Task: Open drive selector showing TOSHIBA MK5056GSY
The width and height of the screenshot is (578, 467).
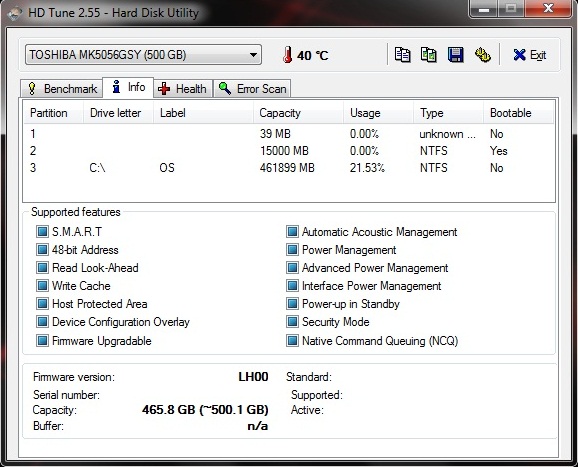Action: point(143,55)
